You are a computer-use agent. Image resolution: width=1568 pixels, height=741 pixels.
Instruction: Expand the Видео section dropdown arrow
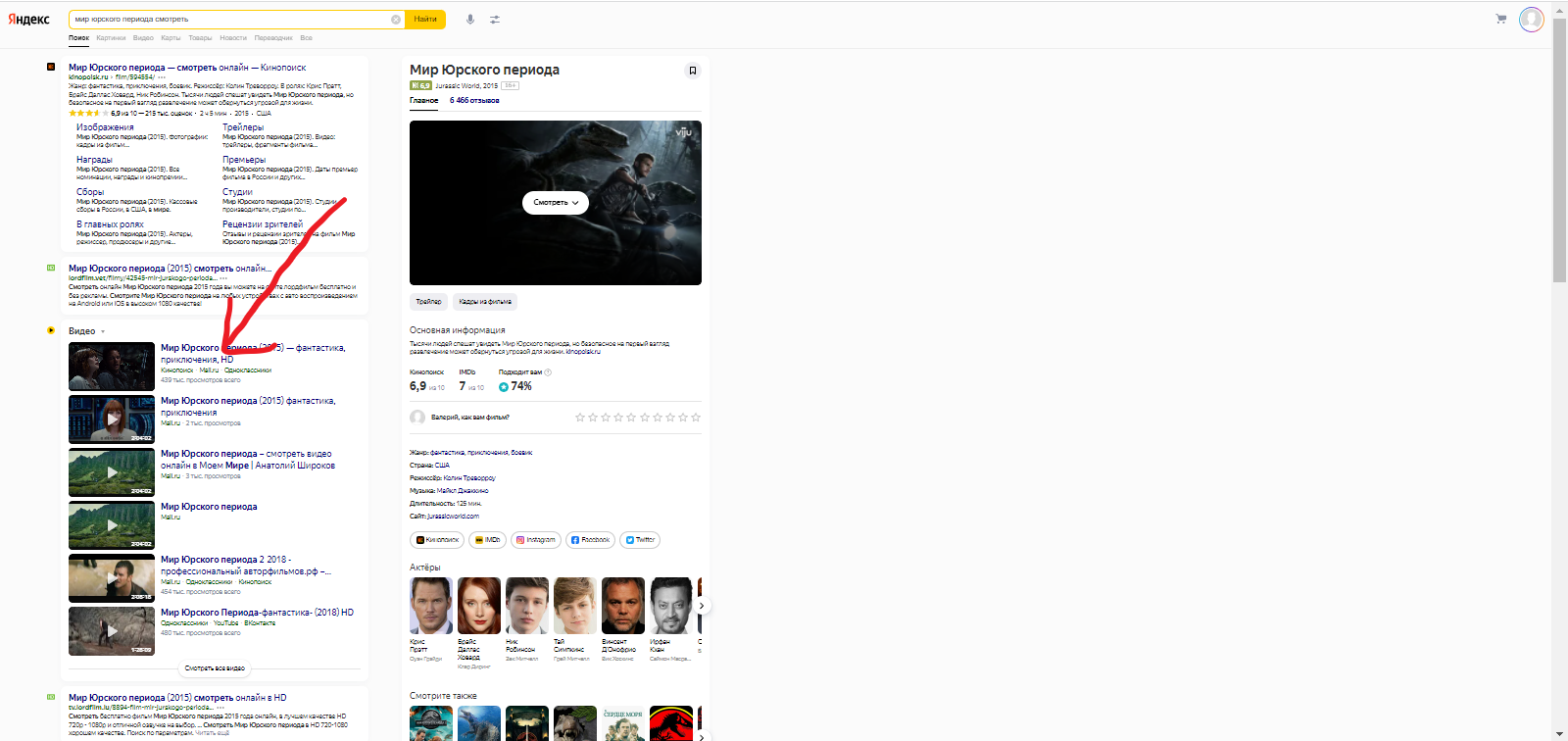tap(103, 332)
